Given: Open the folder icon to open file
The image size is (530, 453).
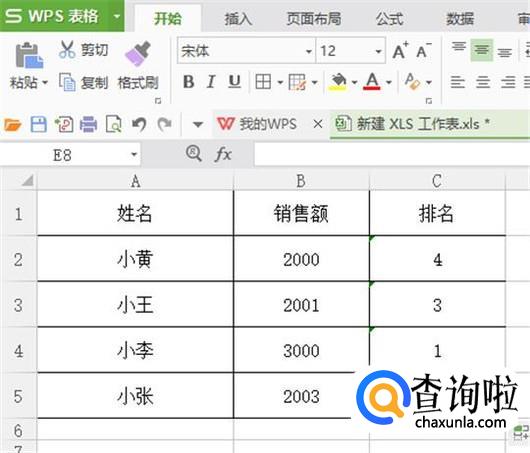Looking at the screenshot, I should coord(13,125).
